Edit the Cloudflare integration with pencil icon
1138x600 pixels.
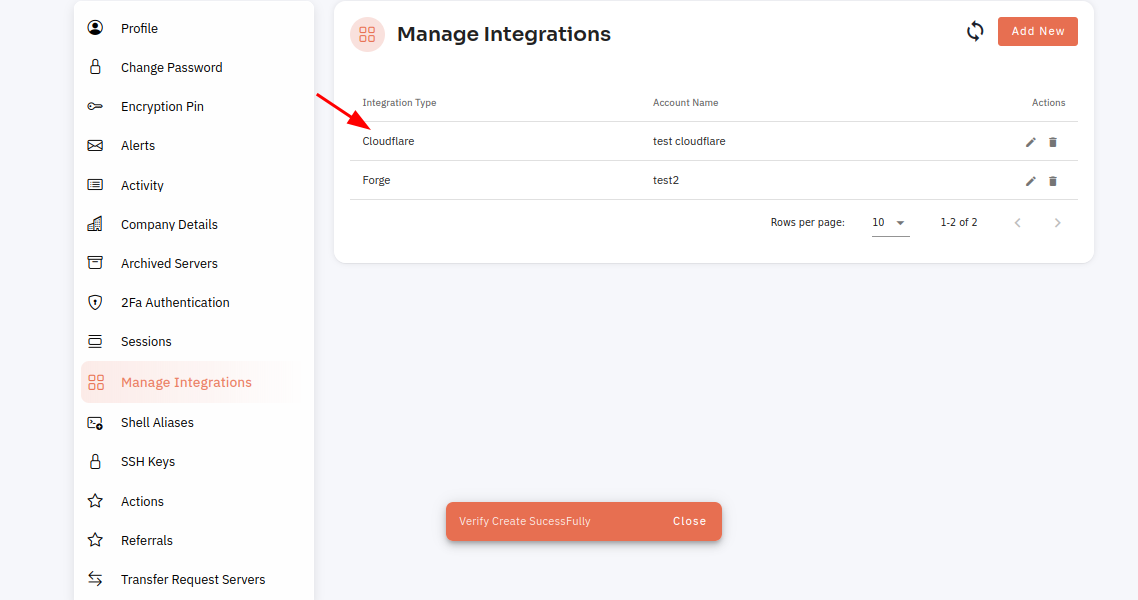click(x=1031, y=142)
